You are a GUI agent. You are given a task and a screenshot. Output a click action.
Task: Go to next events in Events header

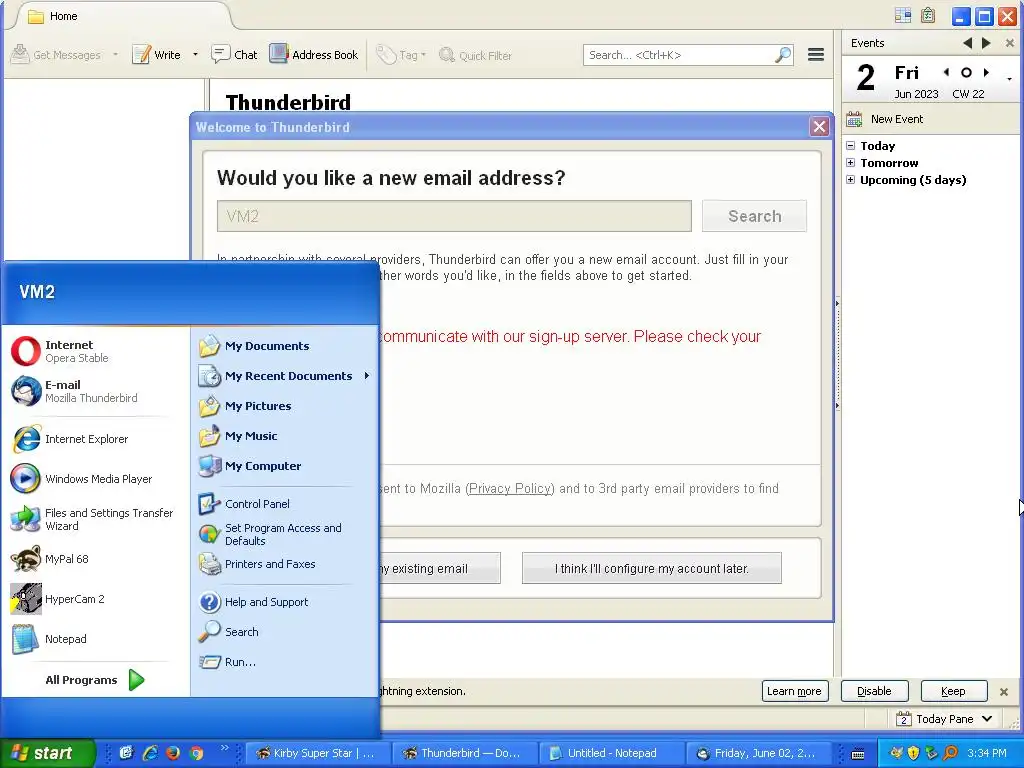tap(986, 43)
